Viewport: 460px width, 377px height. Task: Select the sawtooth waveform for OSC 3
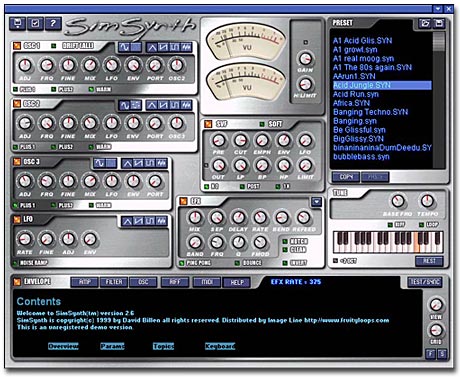point(138,163)
